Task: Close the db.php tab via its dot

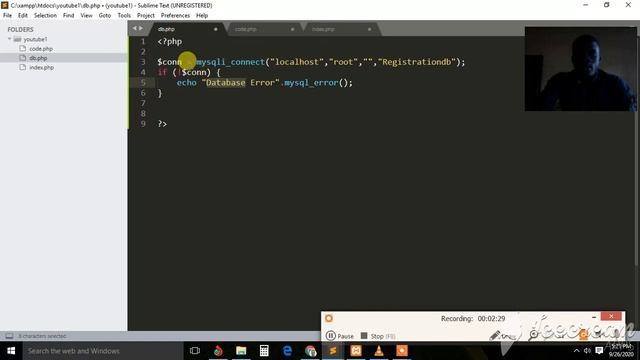Action: pos(216,29)
